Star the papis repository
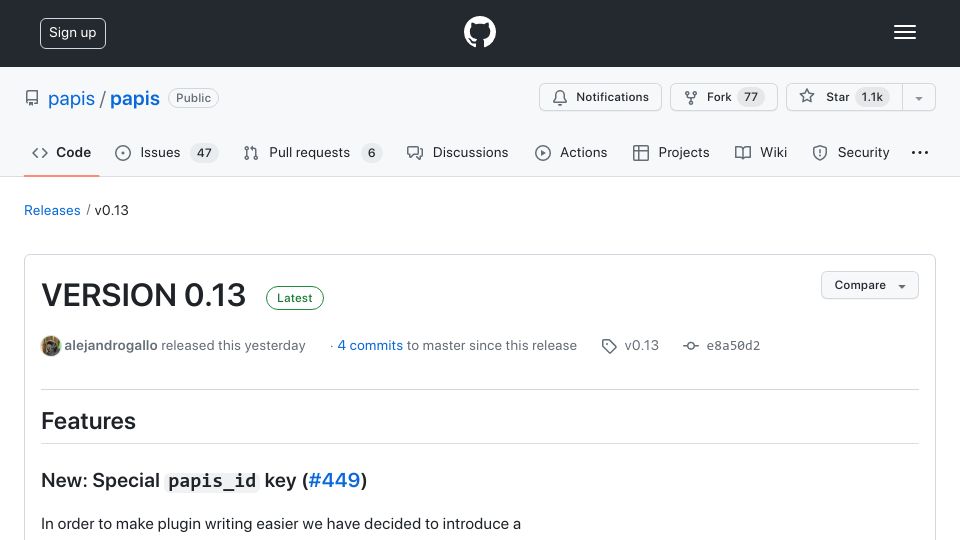 pos(844,97)
